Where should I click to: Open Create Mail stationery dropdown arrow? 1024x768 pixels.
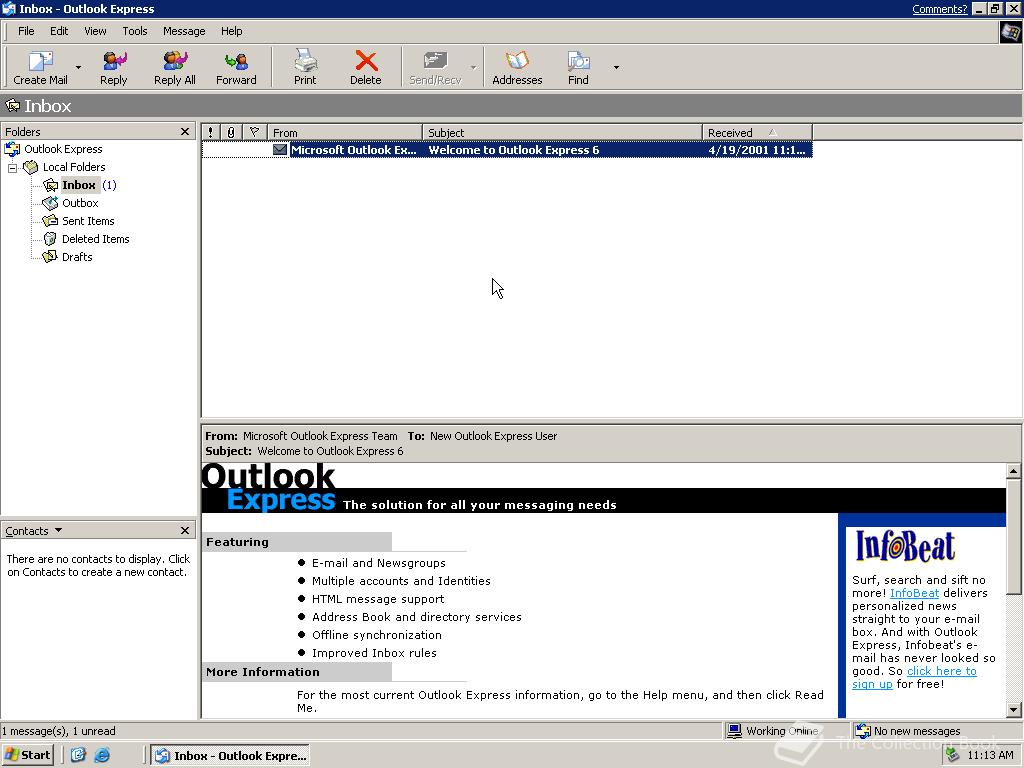pos(78,67)
